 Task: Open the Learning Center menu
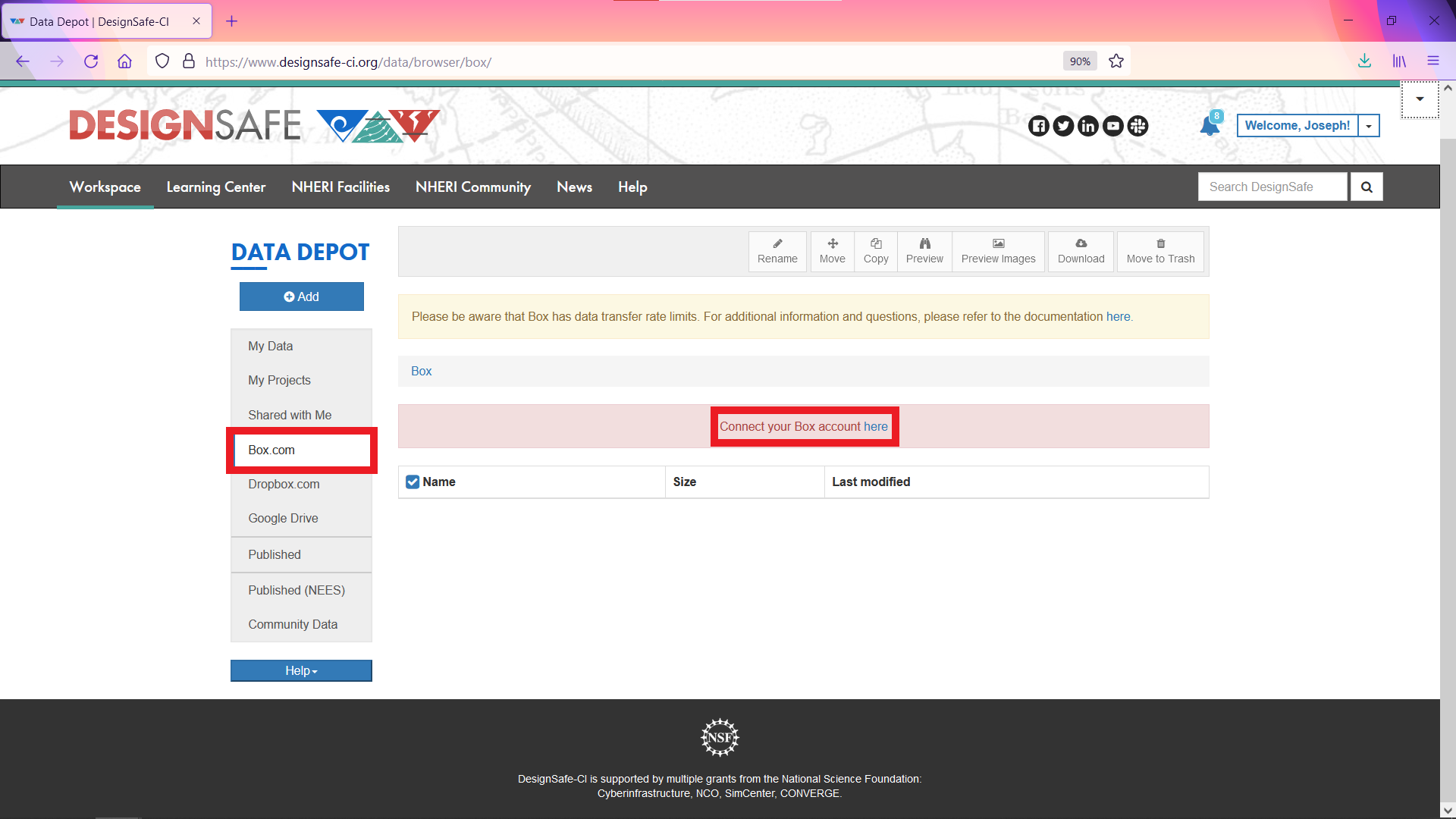pyautogui.click(x=216, y=187)
